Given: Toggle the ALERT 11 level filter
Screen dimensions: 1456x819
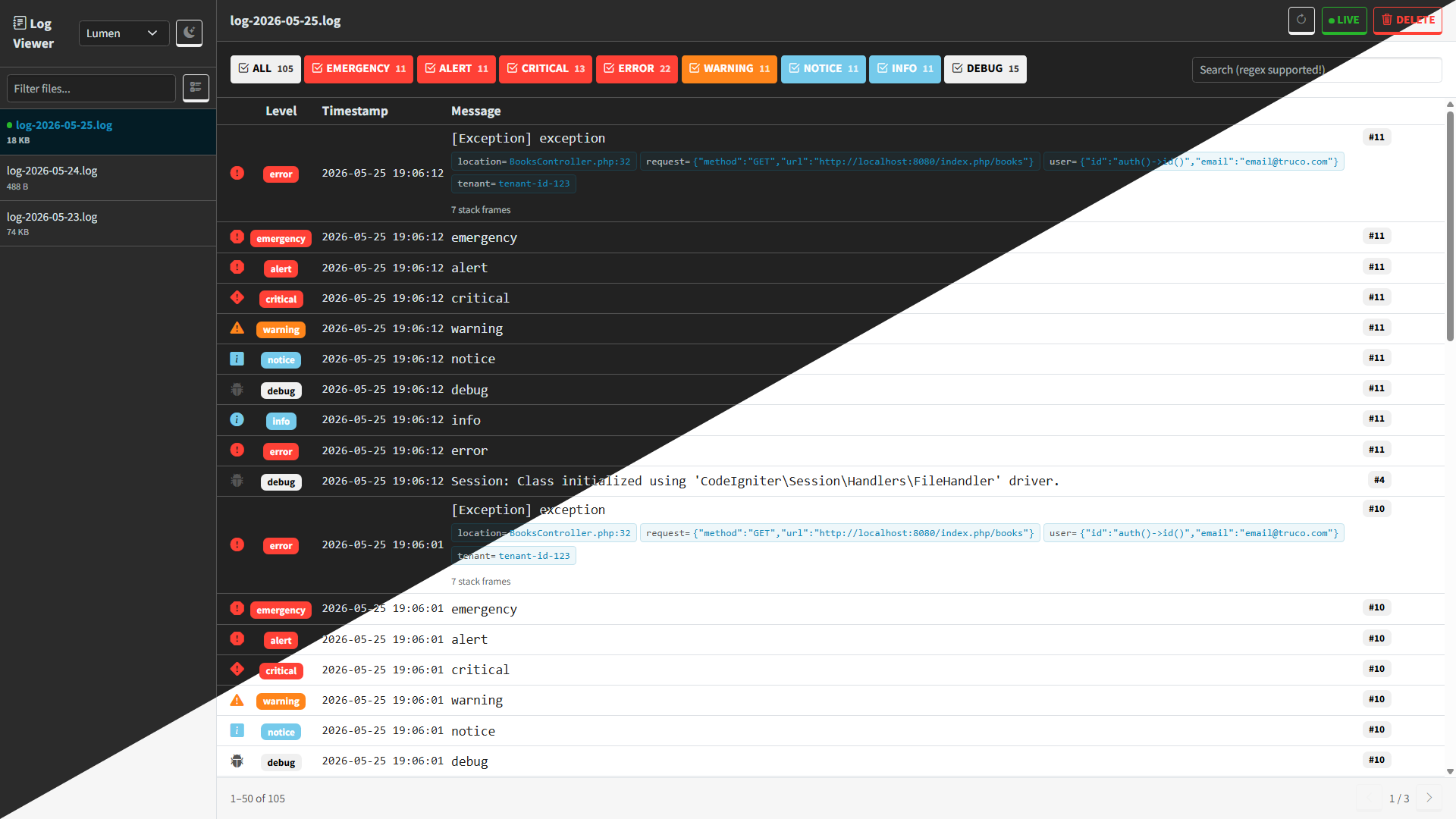Looking at the screenshot, I should pyautogui.click(x=457, y=69).
